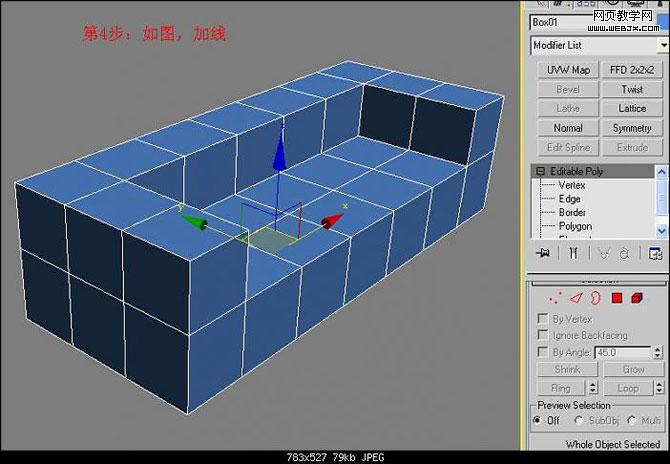Apply the Symmetry modifier
Screen dimensions: 670x464
(x=632, y=128)
